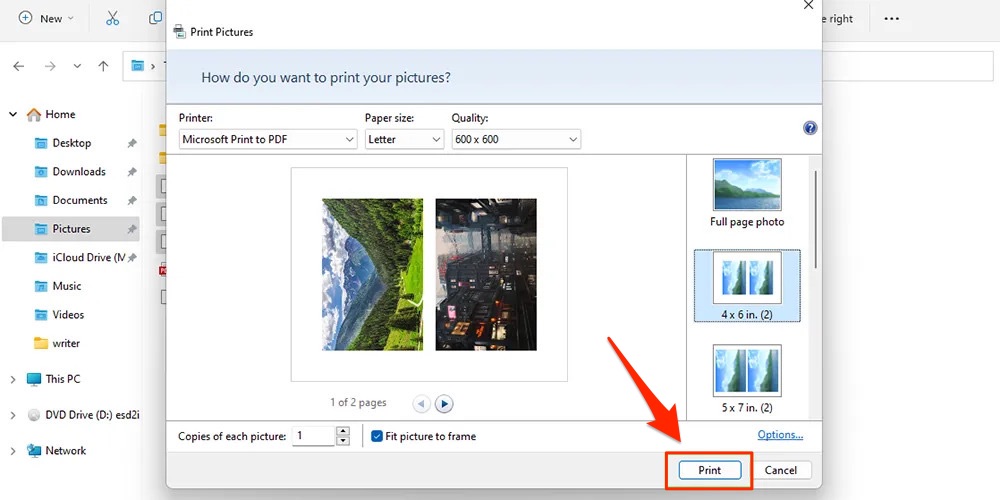This screenshot has height=500, width=1000.
Task: Click the blue help question mark icon
Action: point(810,128)
